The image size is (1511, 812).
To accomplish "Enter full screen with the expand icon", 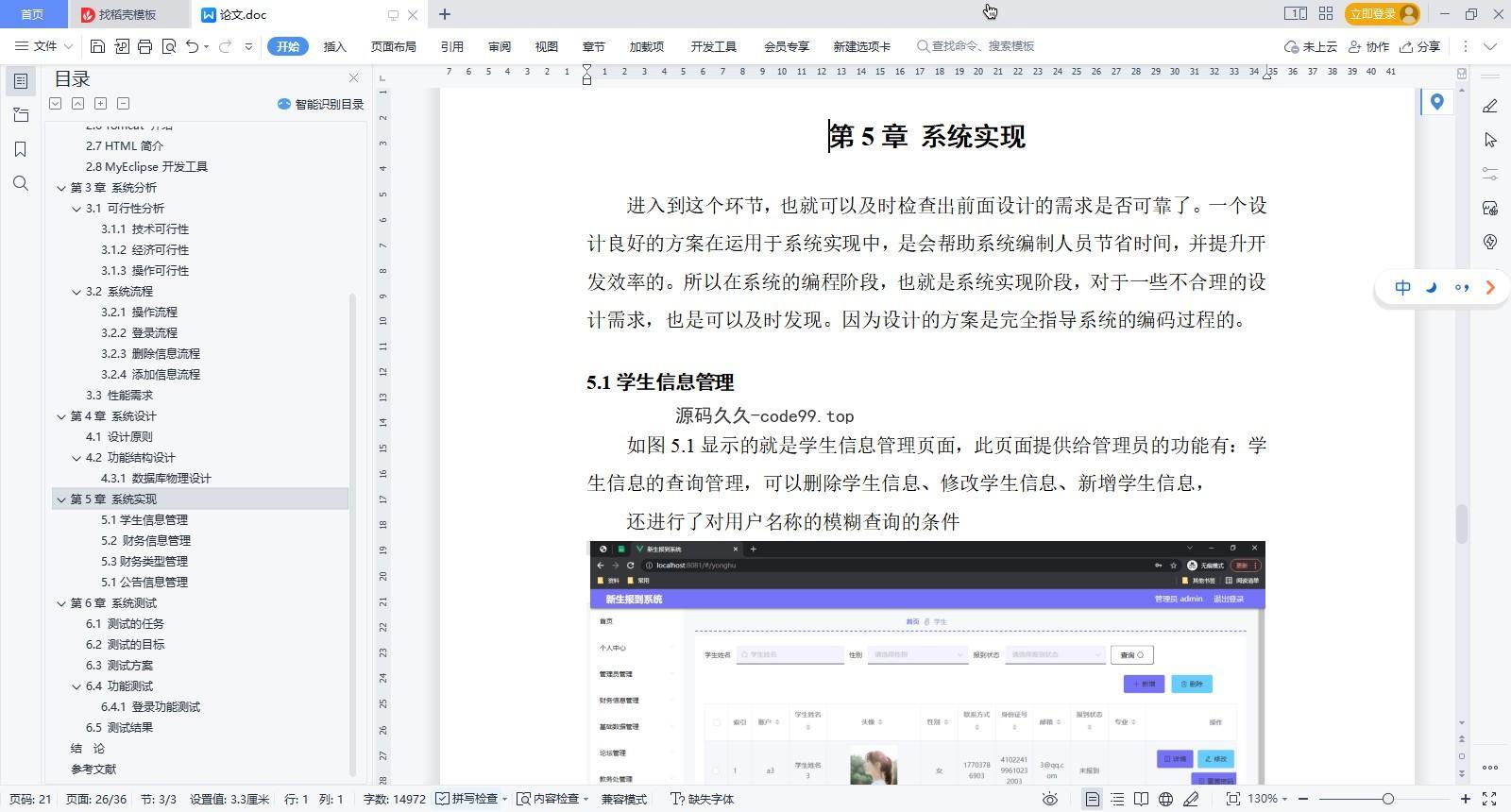I will [1489, 799].
